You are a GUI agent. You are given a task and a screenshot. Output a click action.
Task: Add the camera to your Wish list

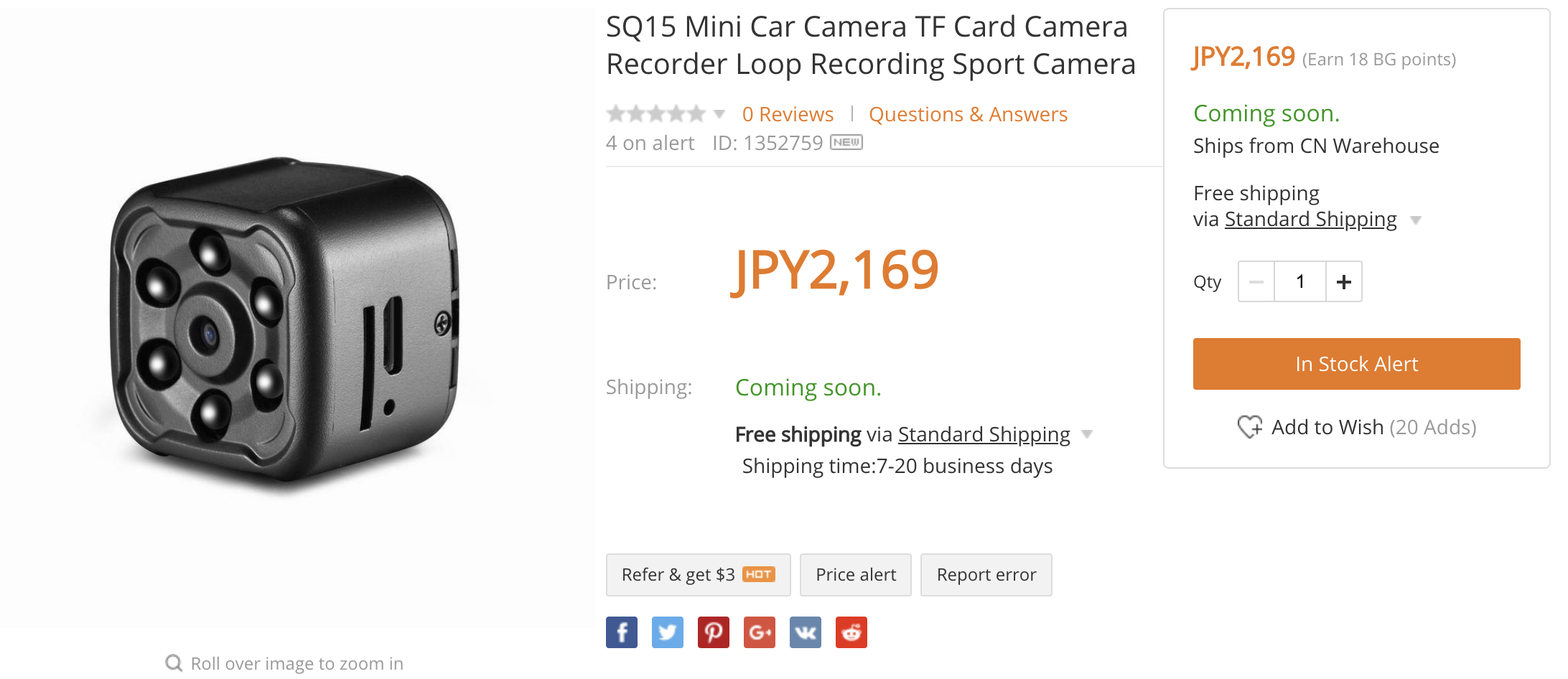tap(1328, 427)
